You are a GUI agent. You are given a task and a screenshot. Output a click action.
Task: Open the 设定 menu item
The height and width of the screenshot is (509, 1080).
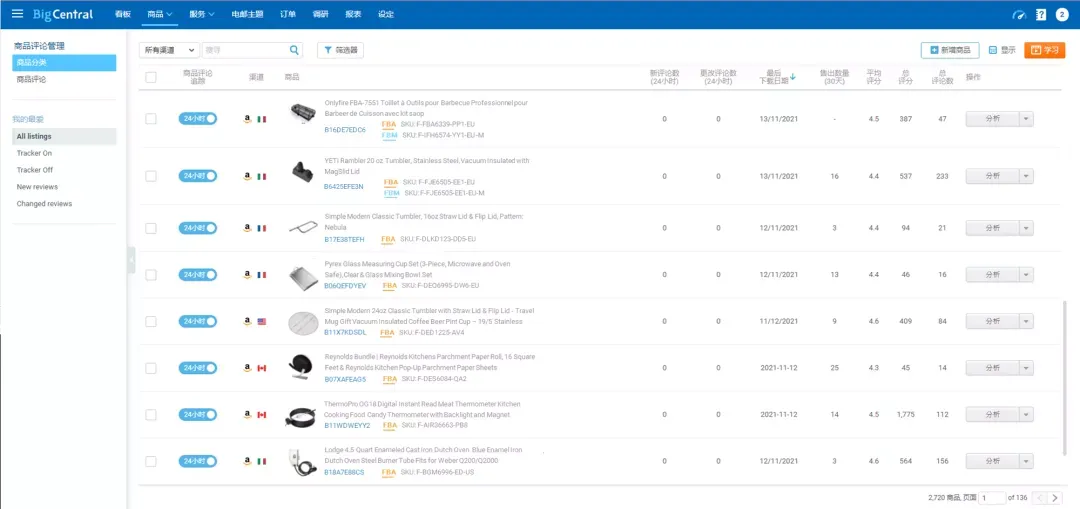tap(386, 14)
